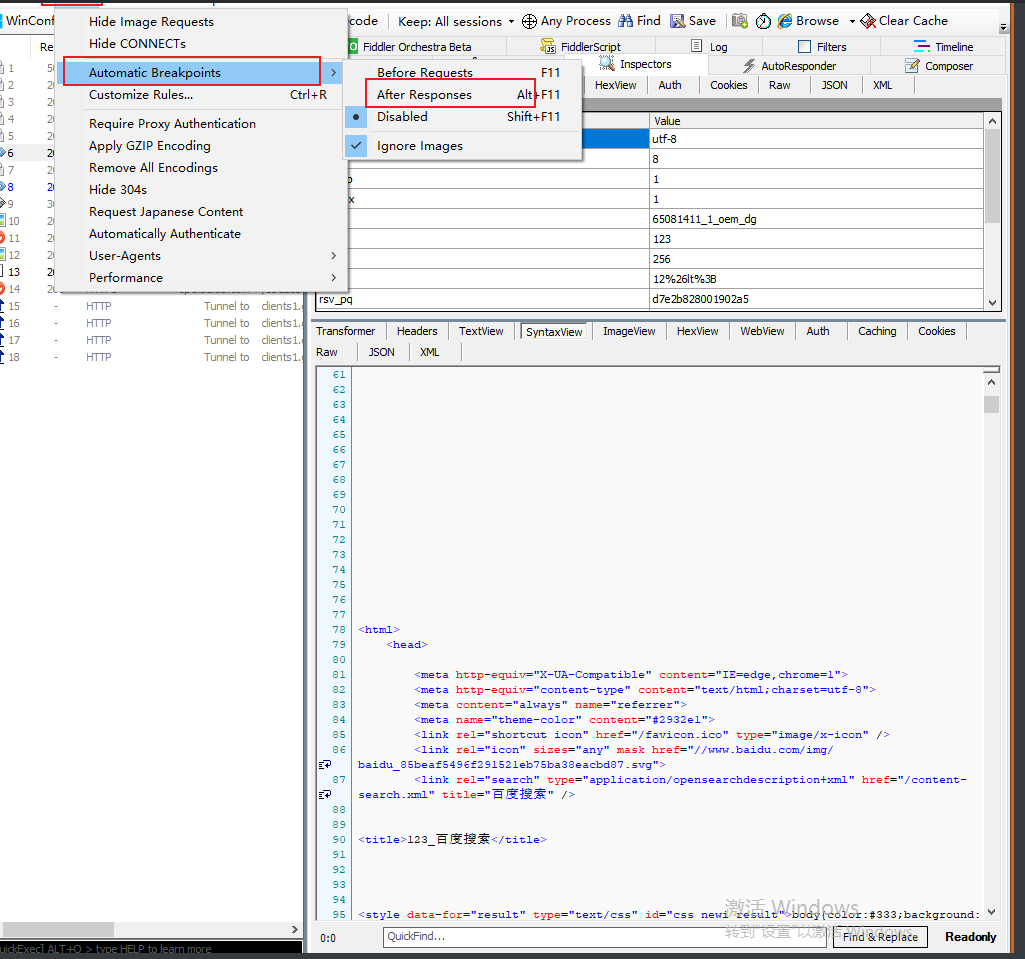Click the Log page icon
1025x959 pixels.
tap(697, 46)
